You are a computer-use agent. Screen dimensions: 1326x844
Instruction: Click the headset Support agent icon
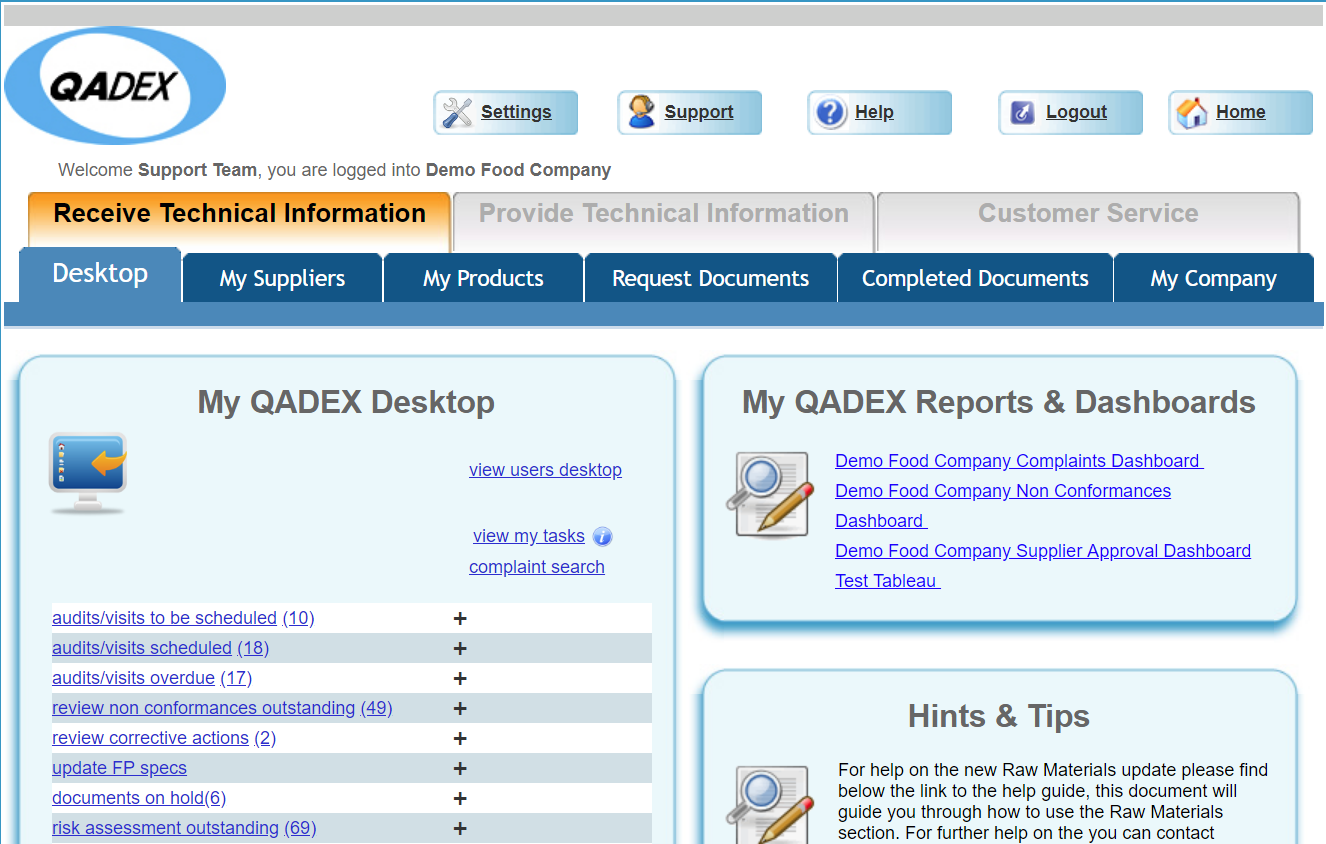point(641,113)
